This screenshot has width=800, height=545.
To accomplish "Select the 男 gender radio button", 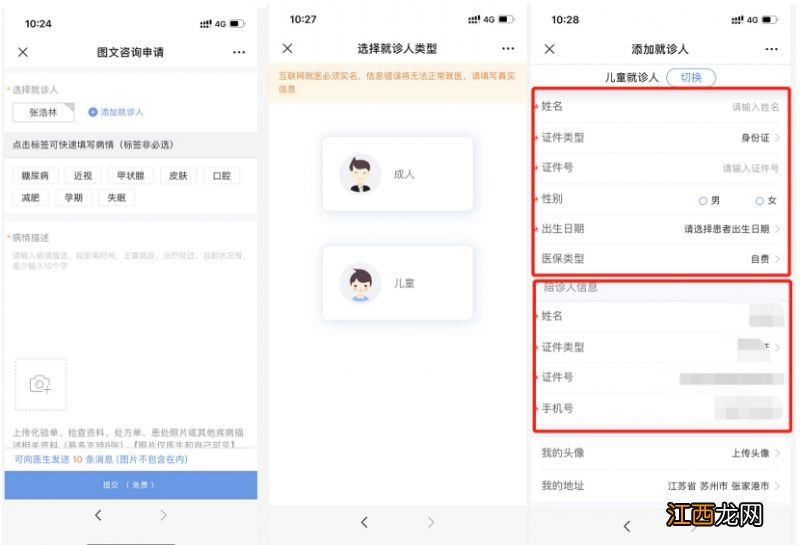I will pyautogui.click(x=703, y=201).
